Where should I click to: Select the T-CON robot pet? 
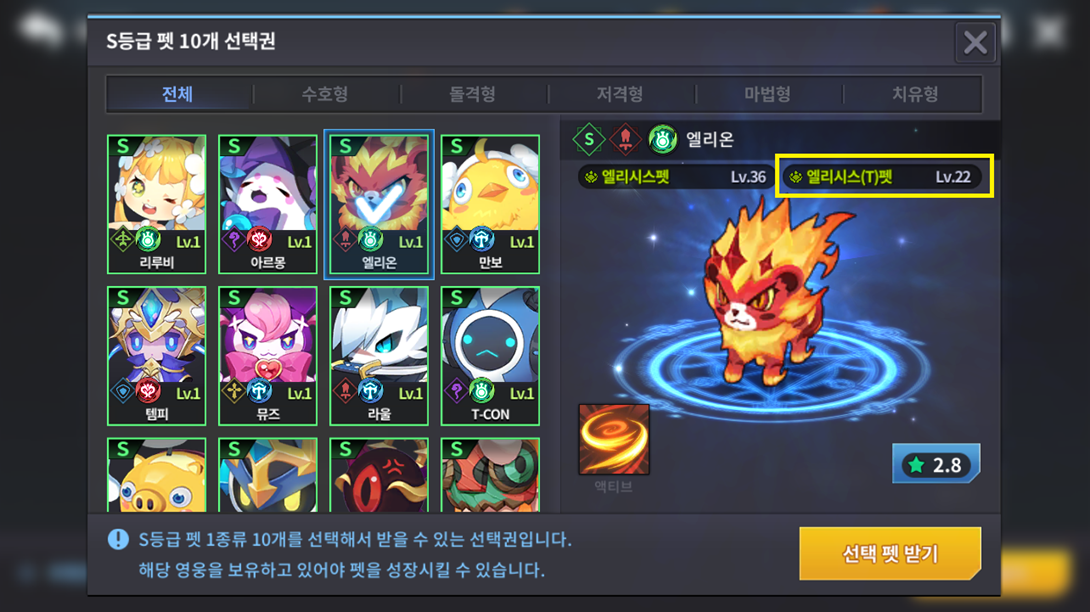[x=490, y=355]
